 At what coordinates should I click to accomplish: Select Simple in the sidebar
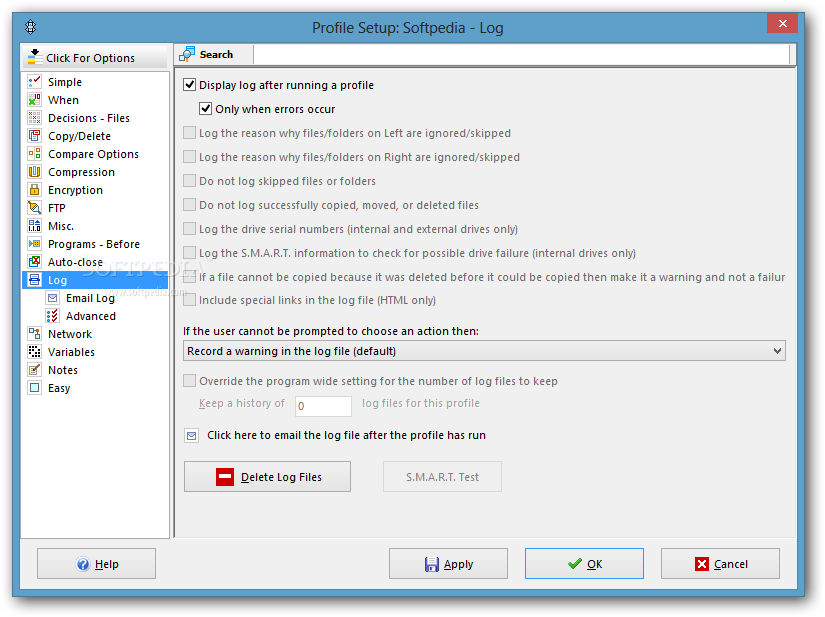(x=65, y=82)
